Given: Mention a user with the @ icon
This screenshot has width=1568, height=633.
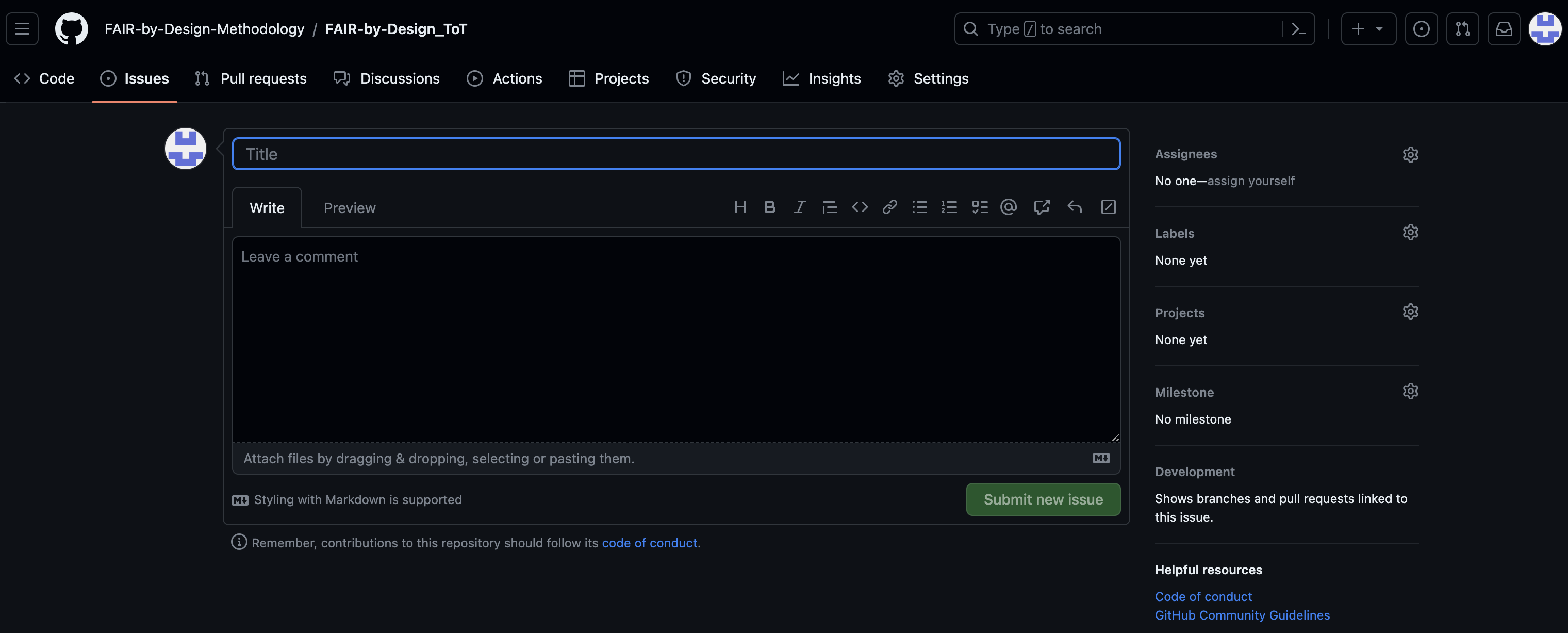Looking at the screenshot, I should coord(1009,206).
